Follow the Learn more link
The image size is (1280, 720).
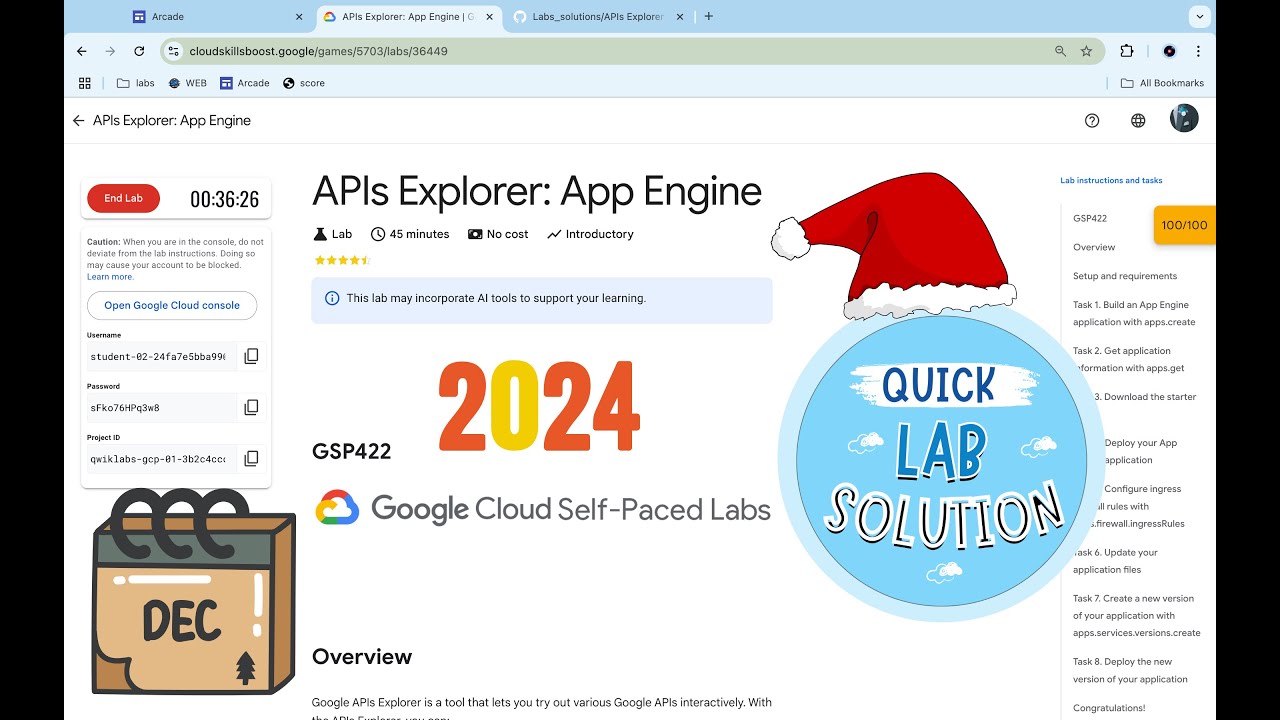(110, 277)
